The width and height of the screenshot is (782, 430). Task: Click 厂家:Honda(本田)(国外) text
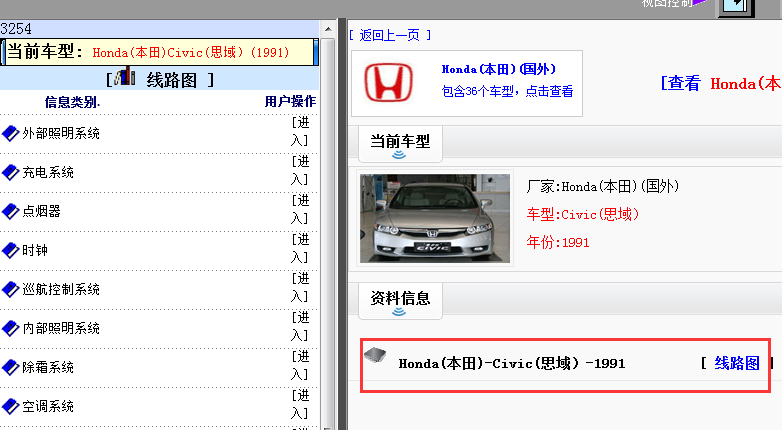click(602, 187)
